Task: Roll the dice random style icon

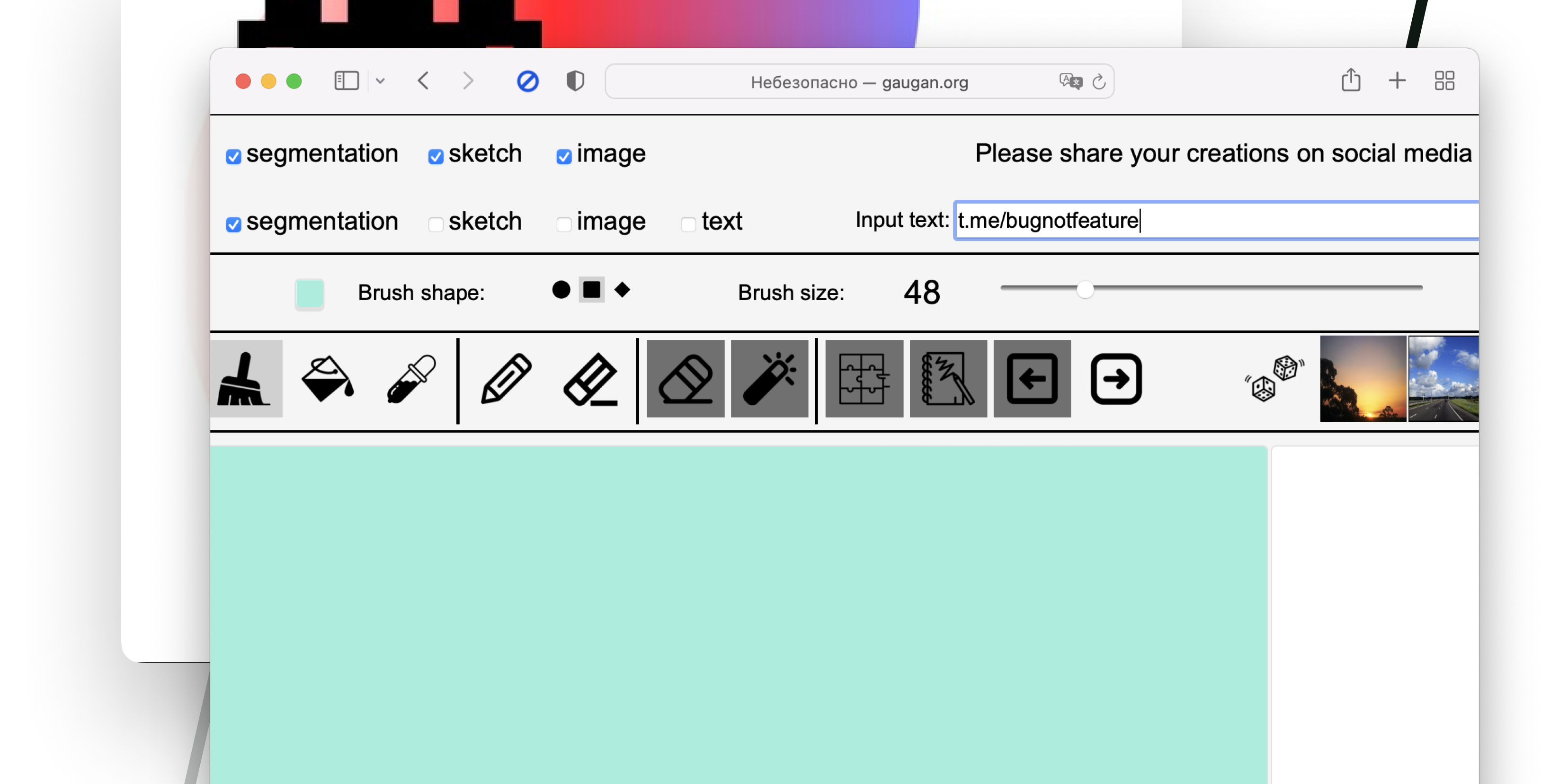Action: click(x=1274, y=379)
